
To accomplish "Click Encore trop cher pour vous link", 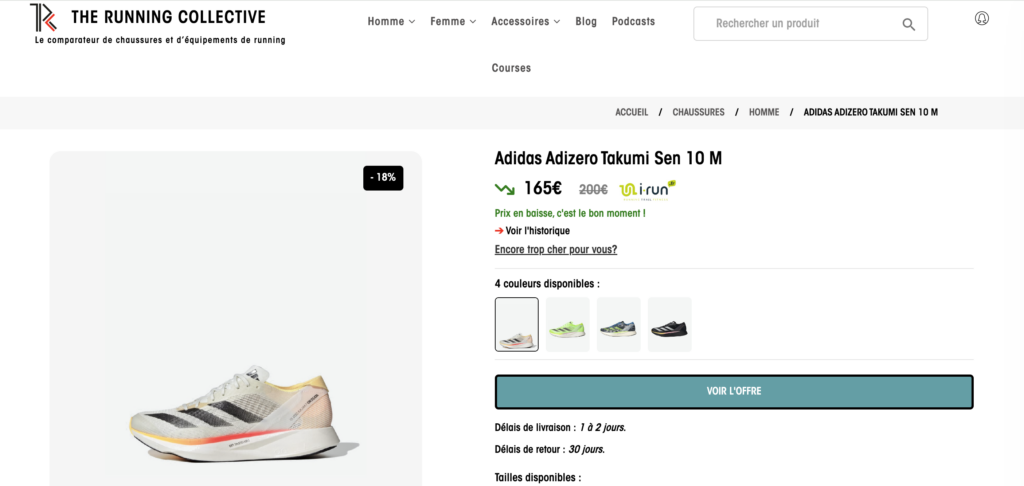I will [556, 250].
